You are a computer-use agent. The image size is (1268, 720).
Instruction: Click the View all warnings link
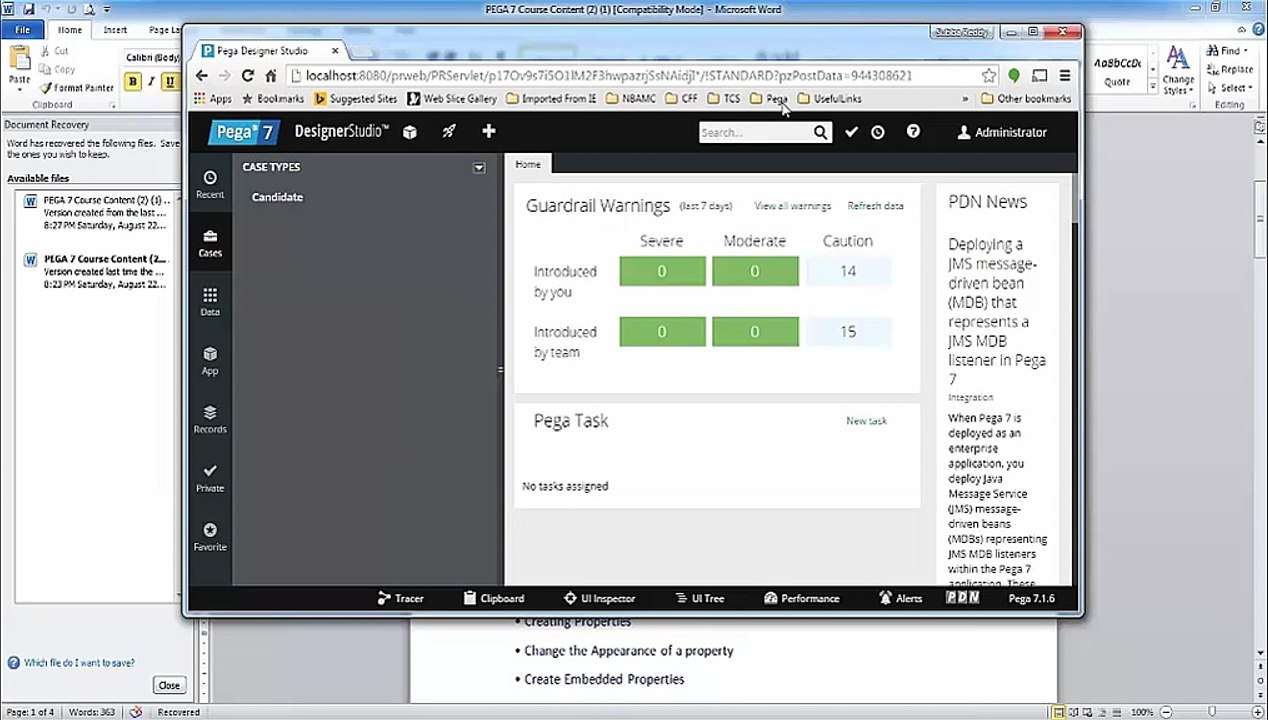(x=792, y=206)
